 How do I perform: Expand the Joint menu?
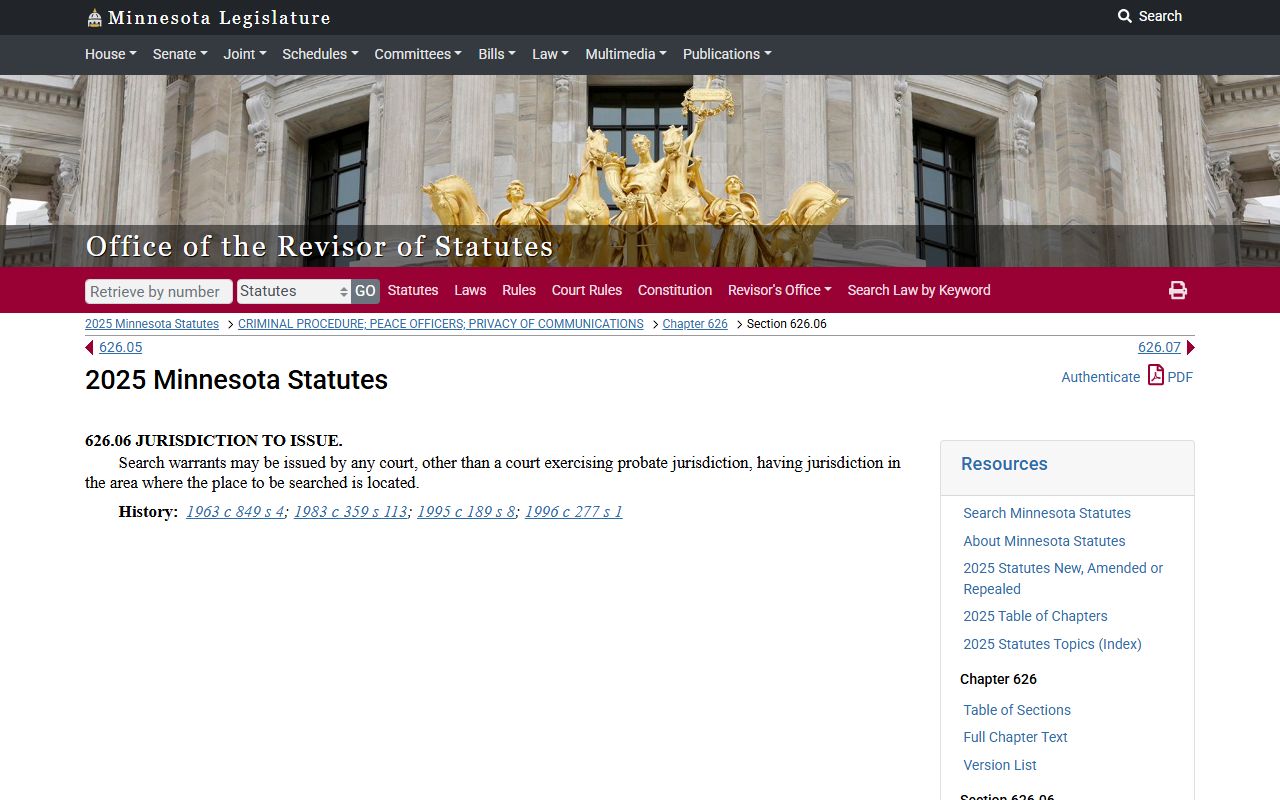click(245, 54)
